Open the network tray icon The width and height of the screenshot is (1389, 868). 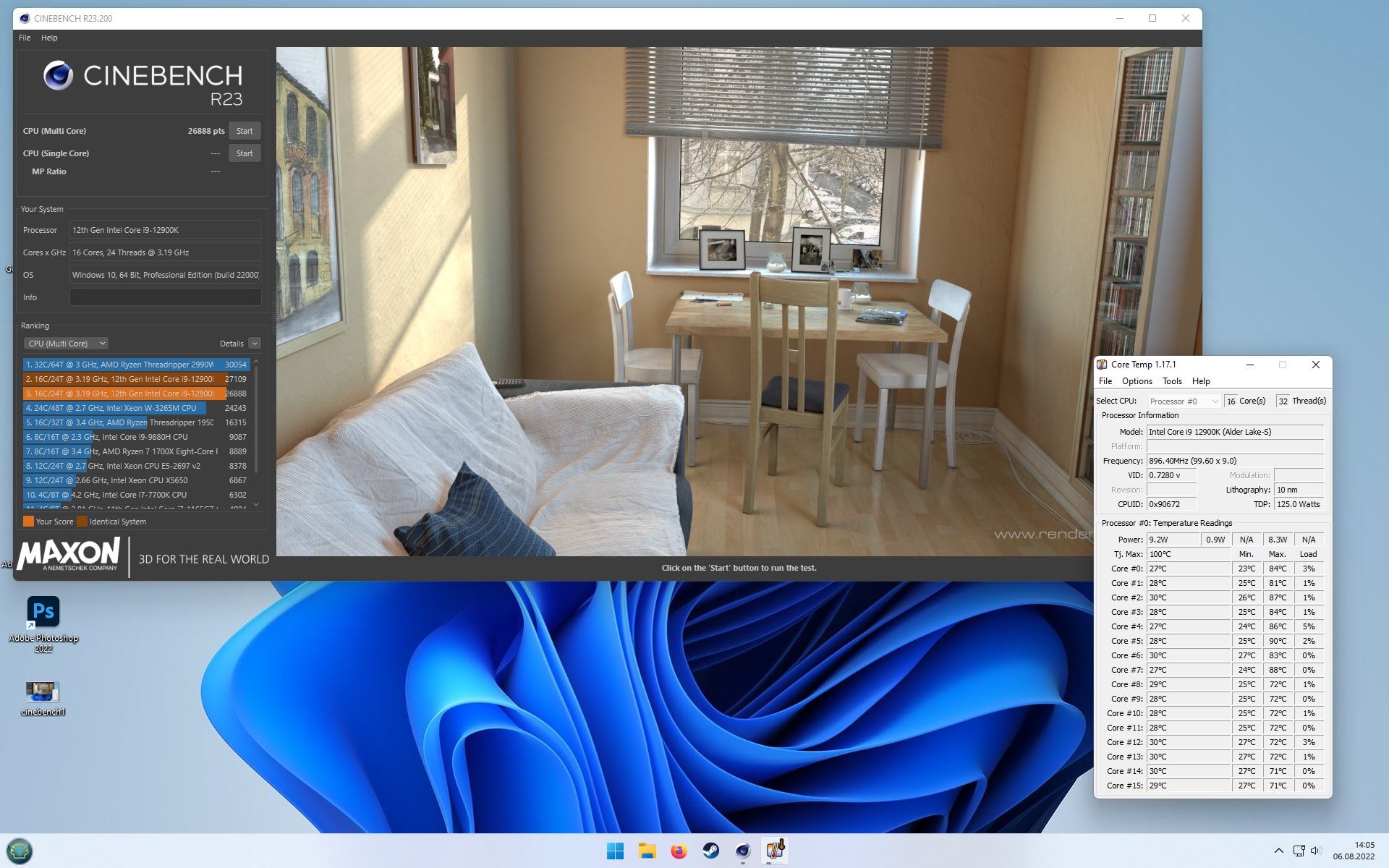click(x=1299, y=851)
